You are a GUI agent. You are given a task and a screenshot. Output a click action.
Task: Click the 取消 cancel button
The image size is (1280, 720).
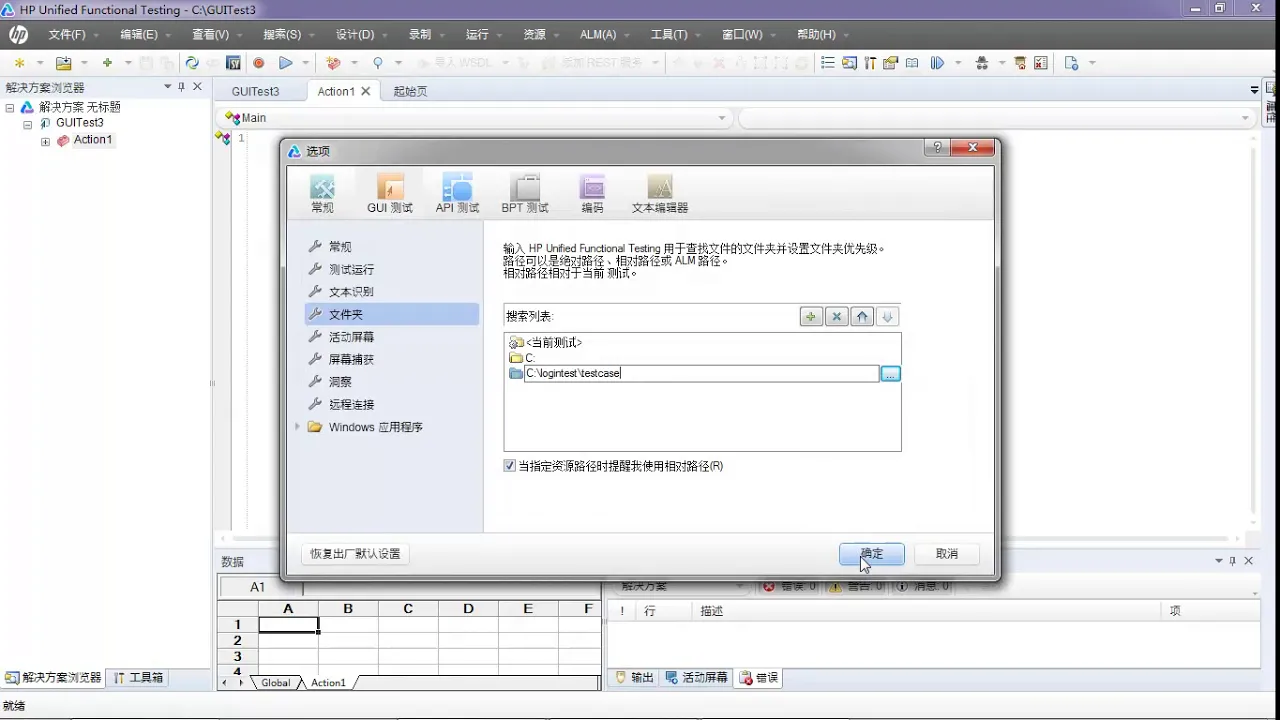click(947, 554)
